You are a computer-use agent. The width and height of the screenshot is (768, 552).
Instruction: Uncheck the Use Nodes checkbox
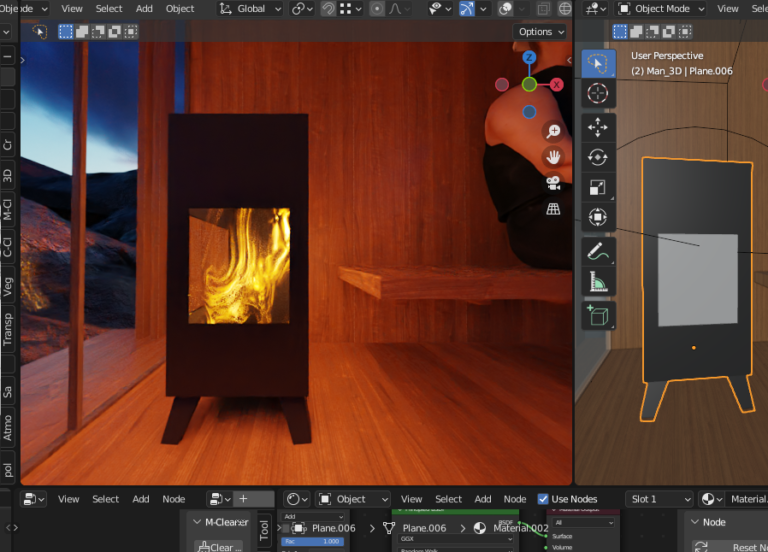point(543,499)
